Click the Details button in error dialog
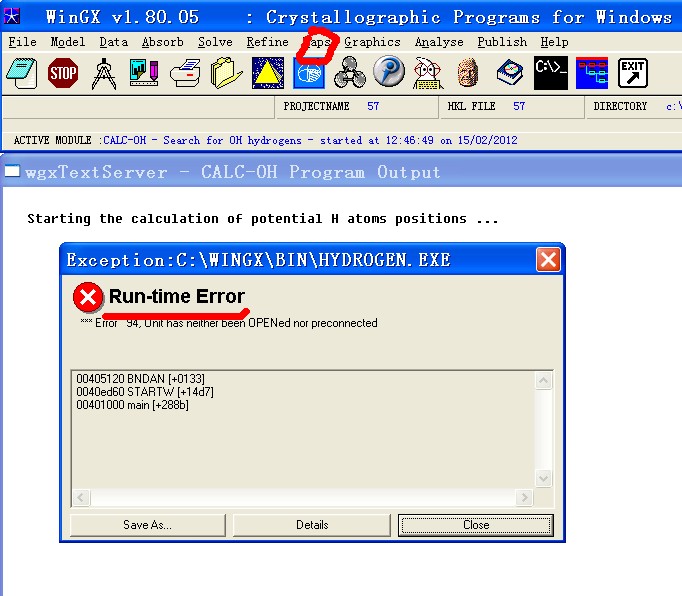The width and height of the screenshot is (682, 596). tap(312, 525)
